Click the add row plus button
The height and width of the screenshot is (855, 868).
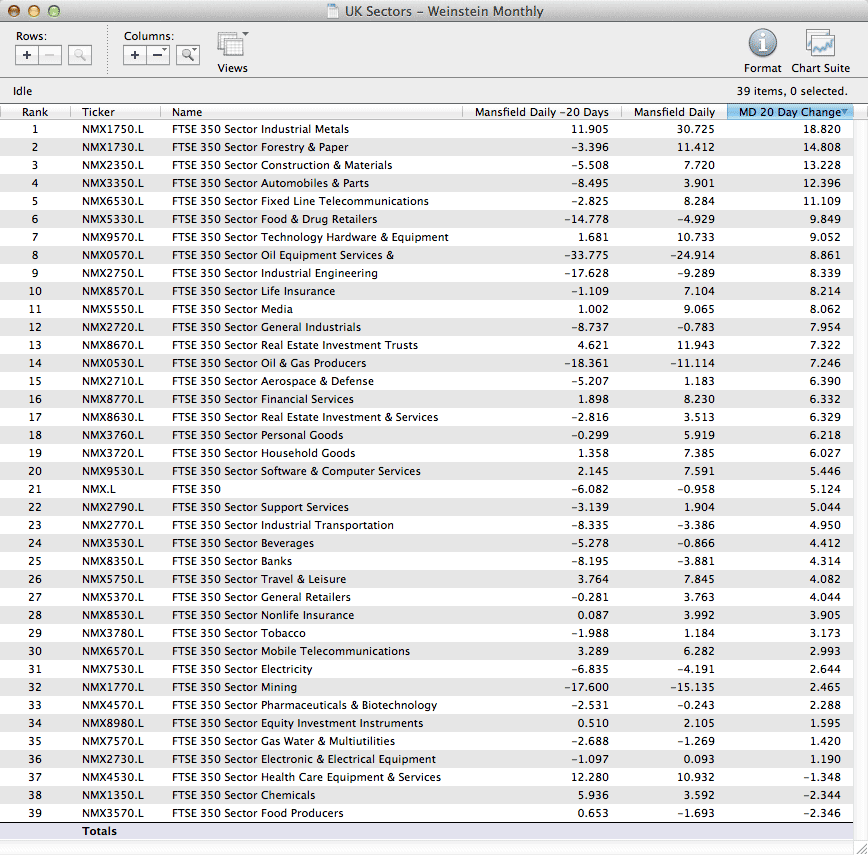click(27, 56)
